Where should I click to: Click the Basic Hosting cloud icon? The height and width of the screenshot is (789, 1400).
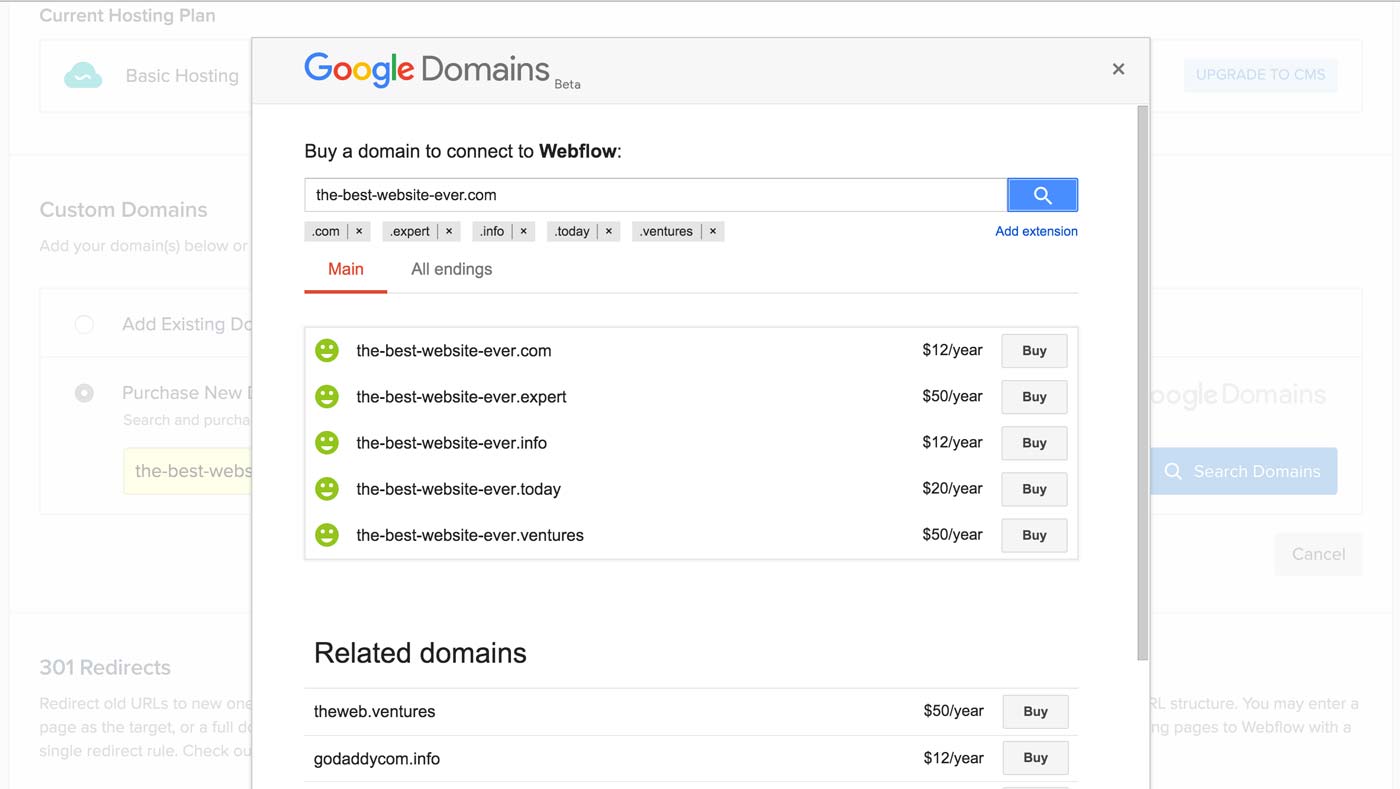point(83,75)
